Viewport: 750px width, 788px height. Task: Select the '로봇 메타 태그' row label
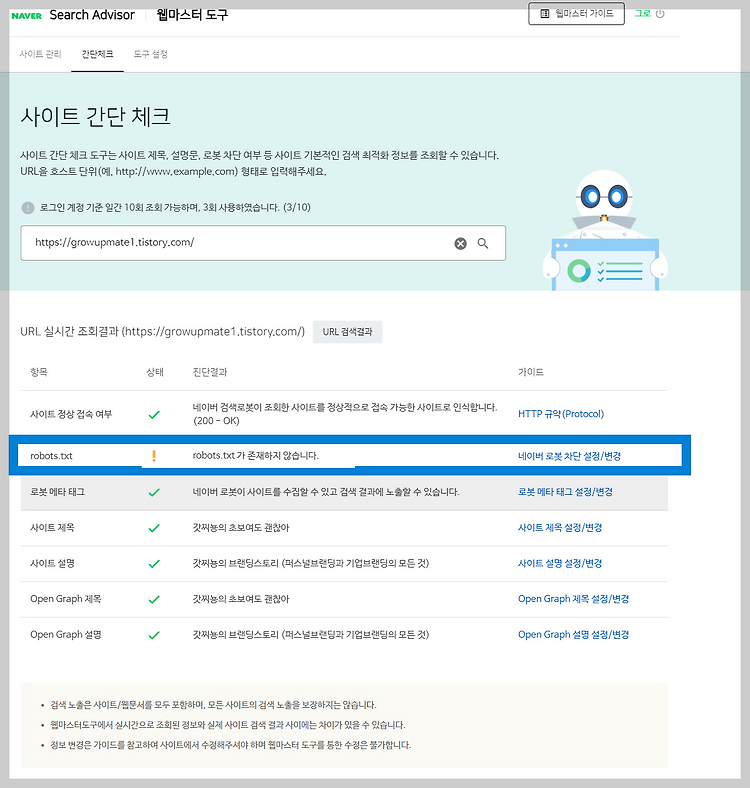[57, 491]
